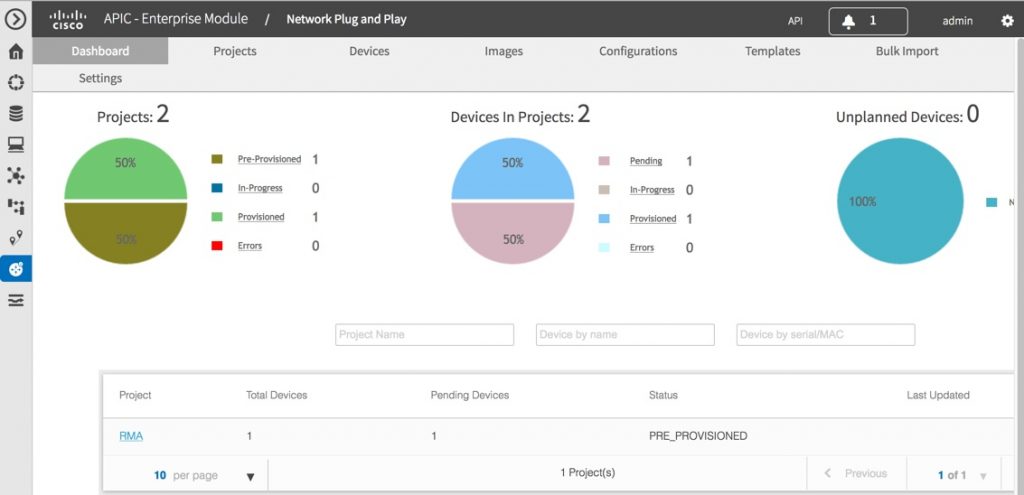Click the settings gear icon top right
1024x495 pixels.
1007,21
